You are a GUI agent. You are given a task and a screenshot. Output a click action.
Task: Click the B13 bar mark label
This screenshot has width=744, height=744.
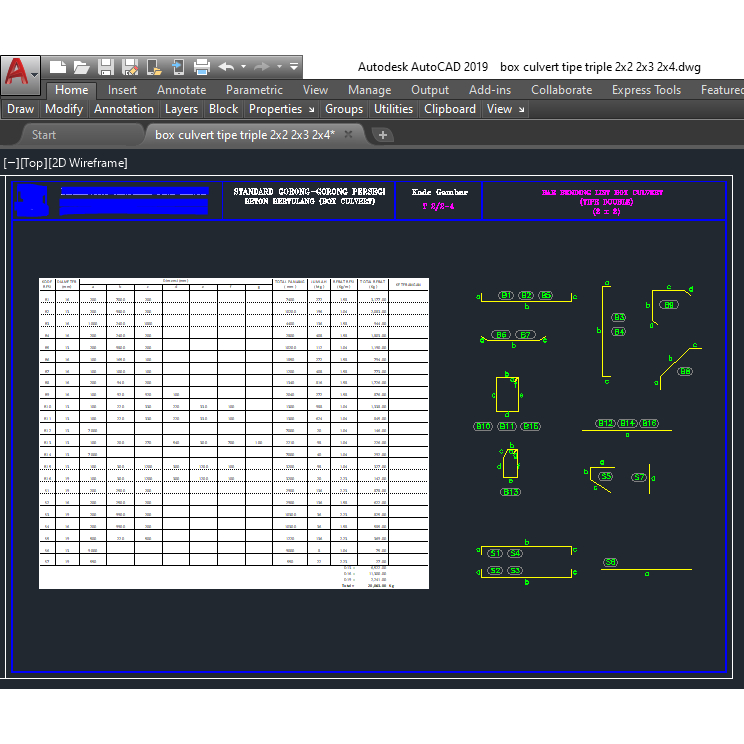pos(511,492)
